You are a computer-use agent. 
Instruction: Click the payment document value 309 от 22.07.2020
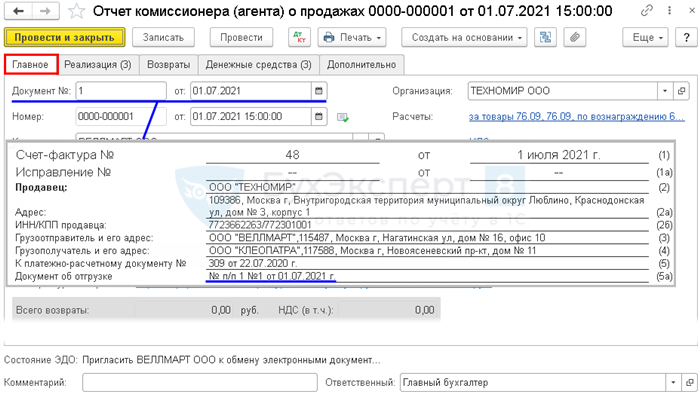tap(253, 263)
